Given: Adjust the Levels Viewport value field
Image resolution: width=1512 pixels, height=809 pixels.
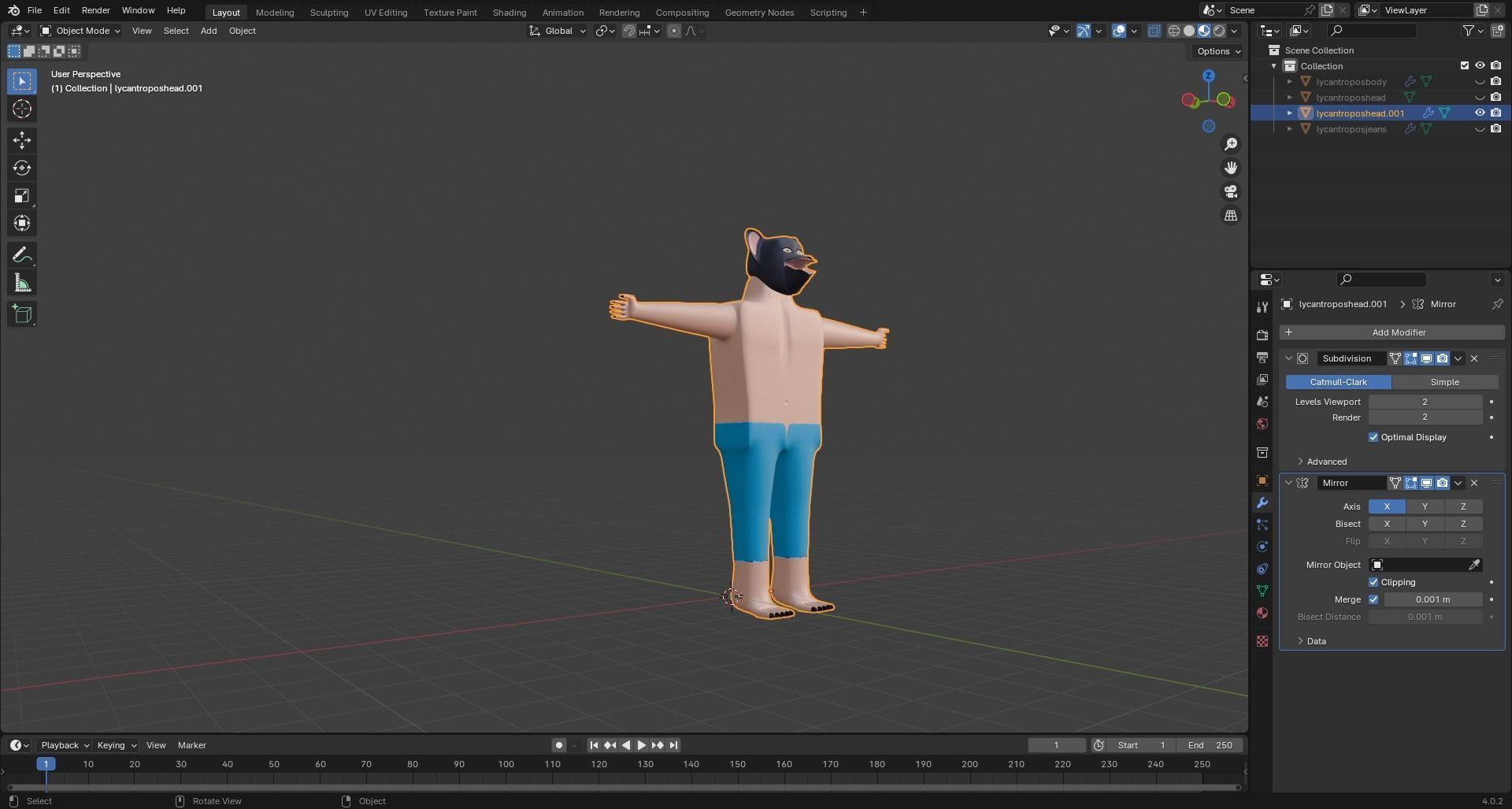Looking at the screenshot, I should pyautogui.click(x=1425, y=402).
